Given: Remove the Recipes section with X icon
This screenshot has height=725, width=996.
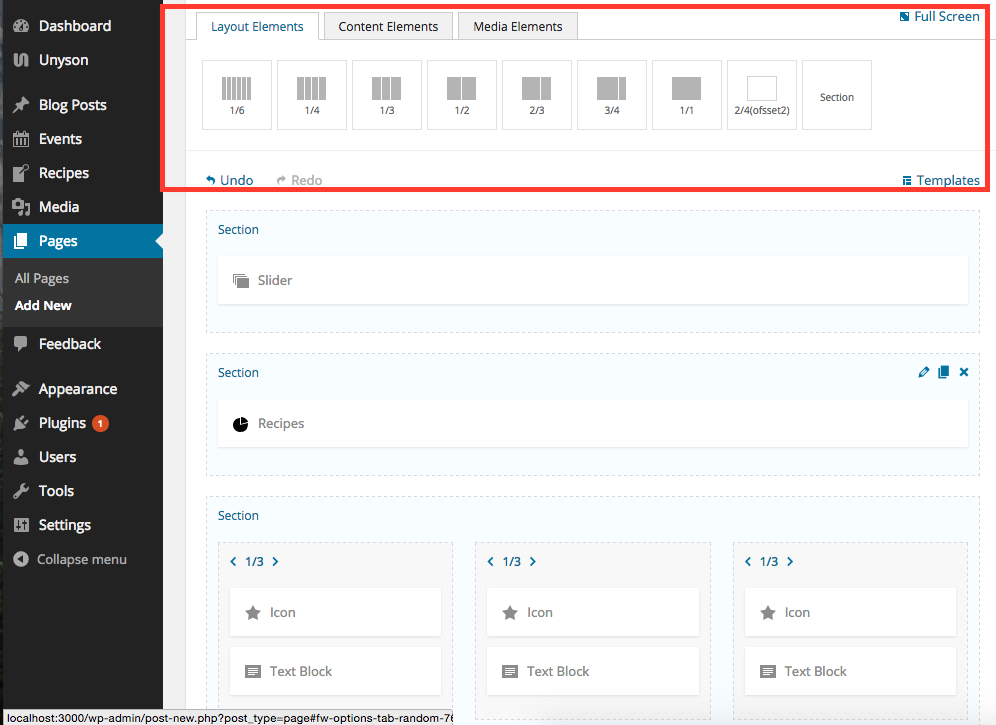Looking at the screenshot, I should (964, 372).
